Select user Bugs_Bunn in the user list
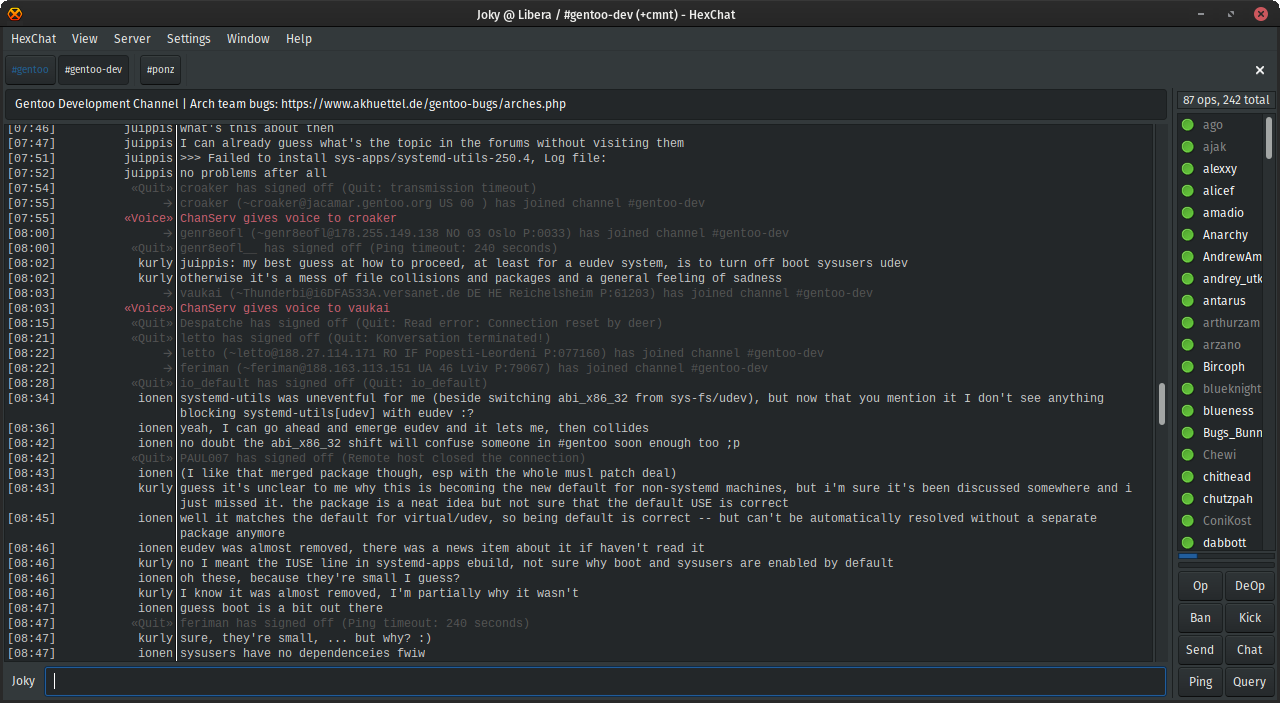 (1232, 433)
